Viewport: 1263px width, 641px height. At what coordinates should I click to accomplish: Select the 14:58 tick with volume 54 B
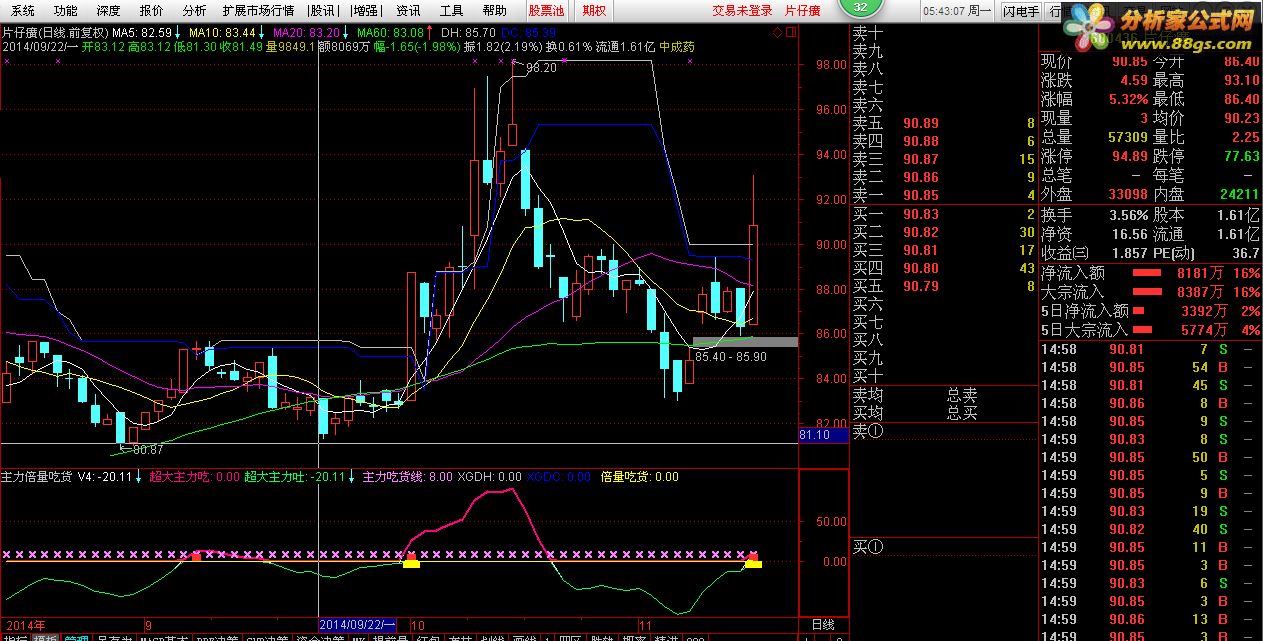pyautogui.click(x=1151, y=368)
